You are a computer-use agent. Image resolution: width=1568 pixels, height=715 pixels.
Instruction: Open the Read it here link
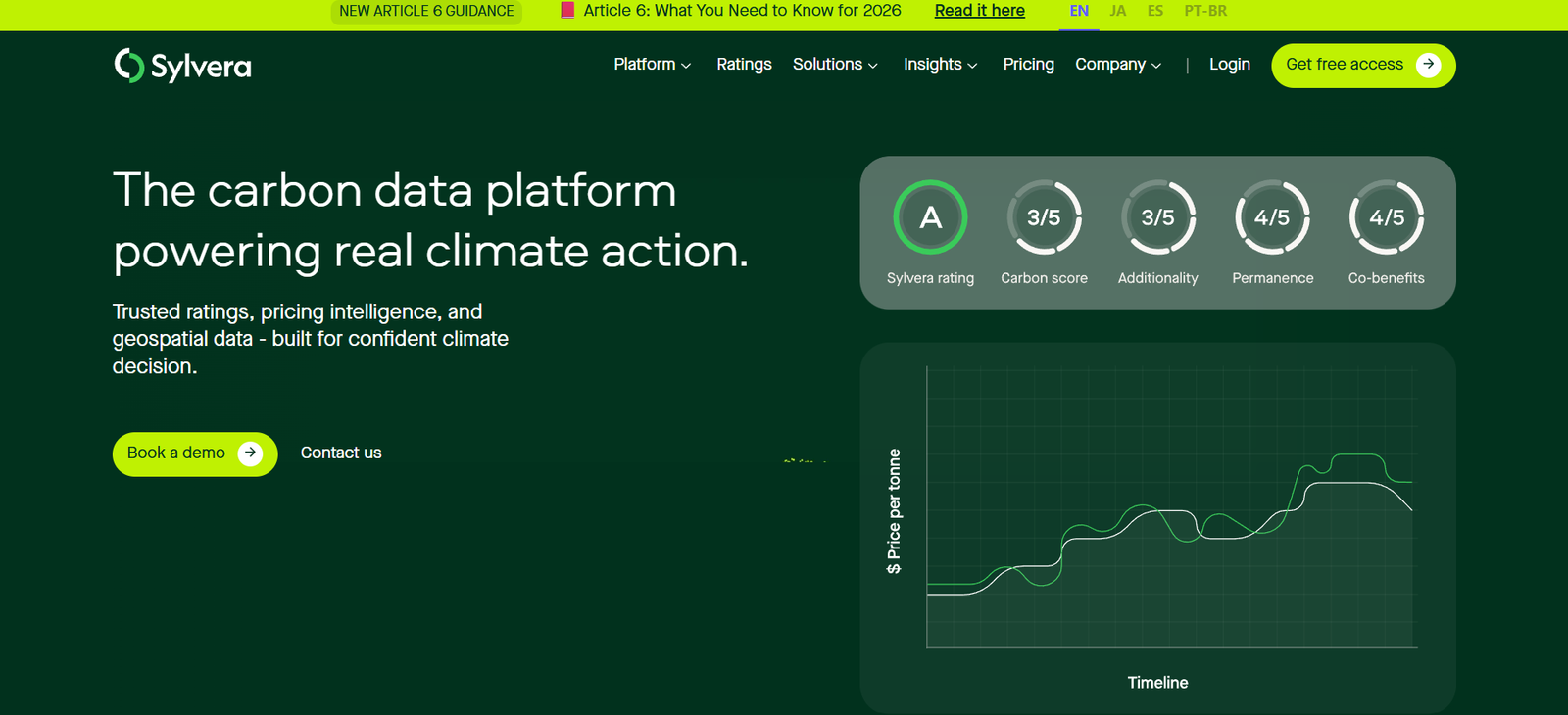click(979, 11)
